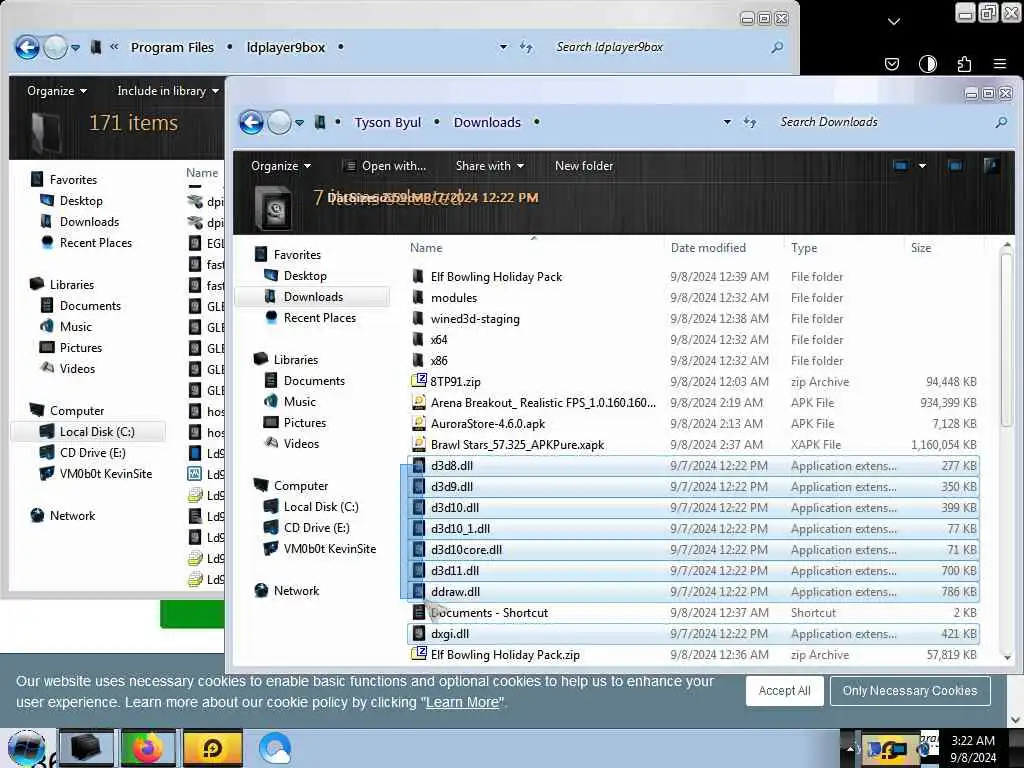The width and height of the screenshot is (1024, 768).
Task: Sort by the Type column header
Action: (x=804, y=248)
